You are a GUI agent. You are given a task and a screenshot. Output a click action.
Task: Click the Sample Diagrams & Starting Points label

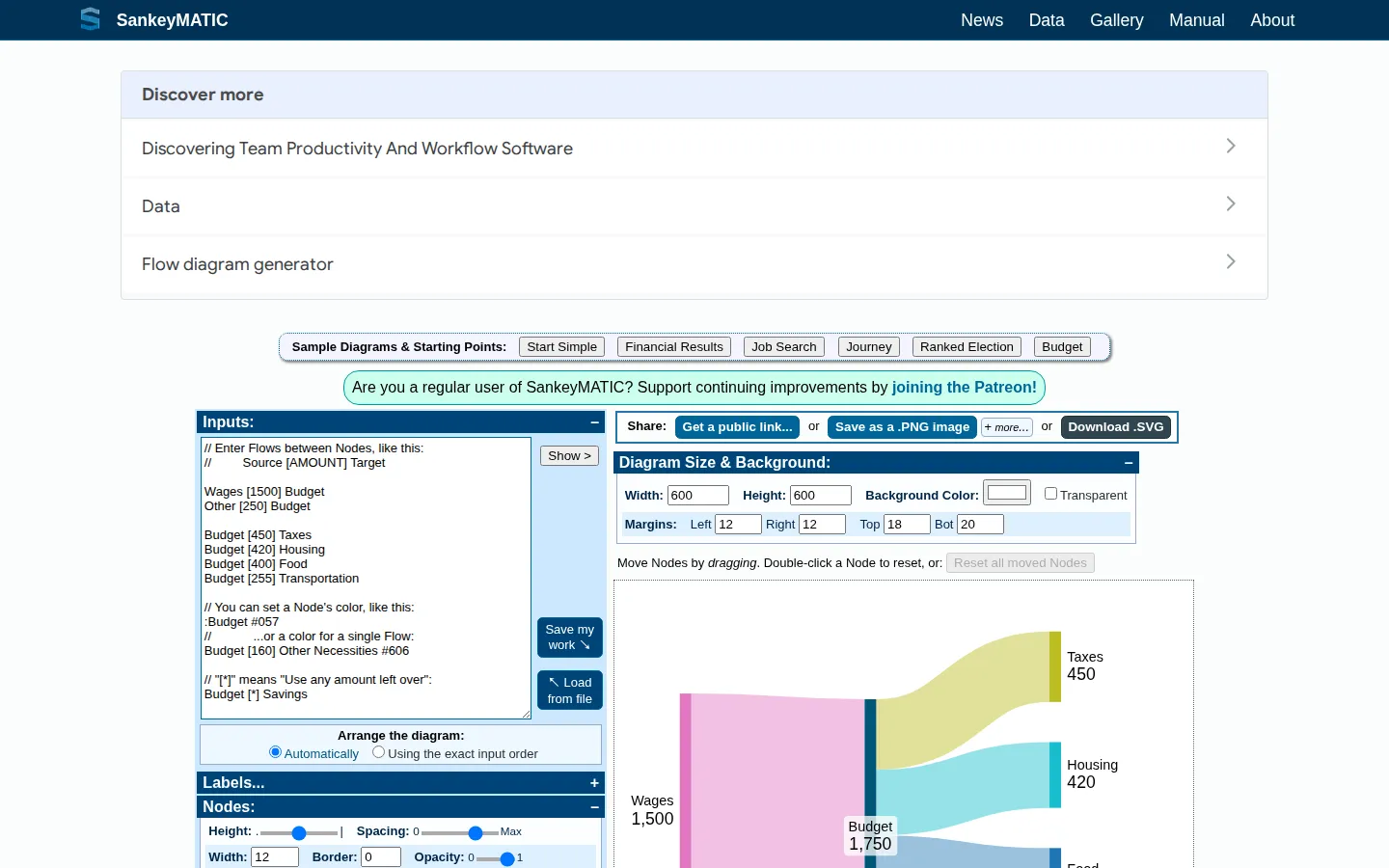[399, 347]
